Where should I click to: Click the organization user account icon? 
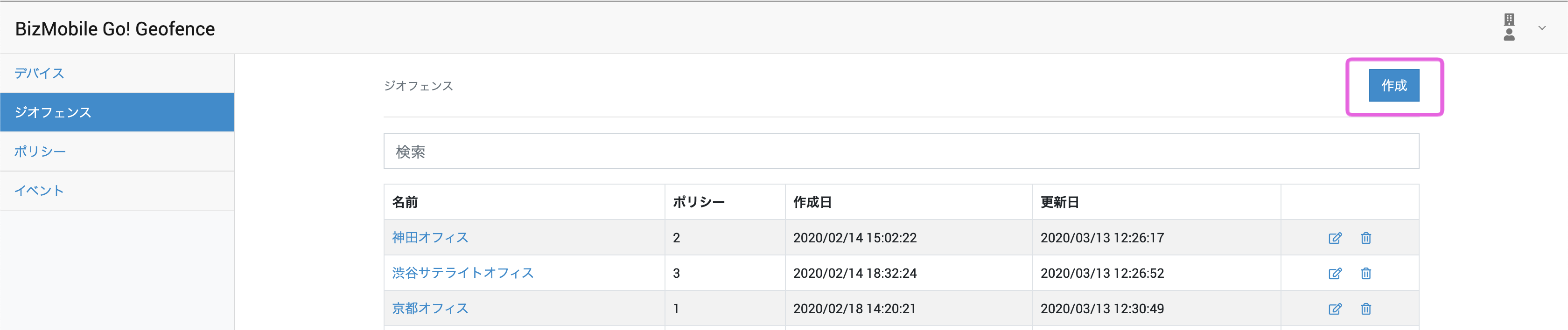[1509, 28]
